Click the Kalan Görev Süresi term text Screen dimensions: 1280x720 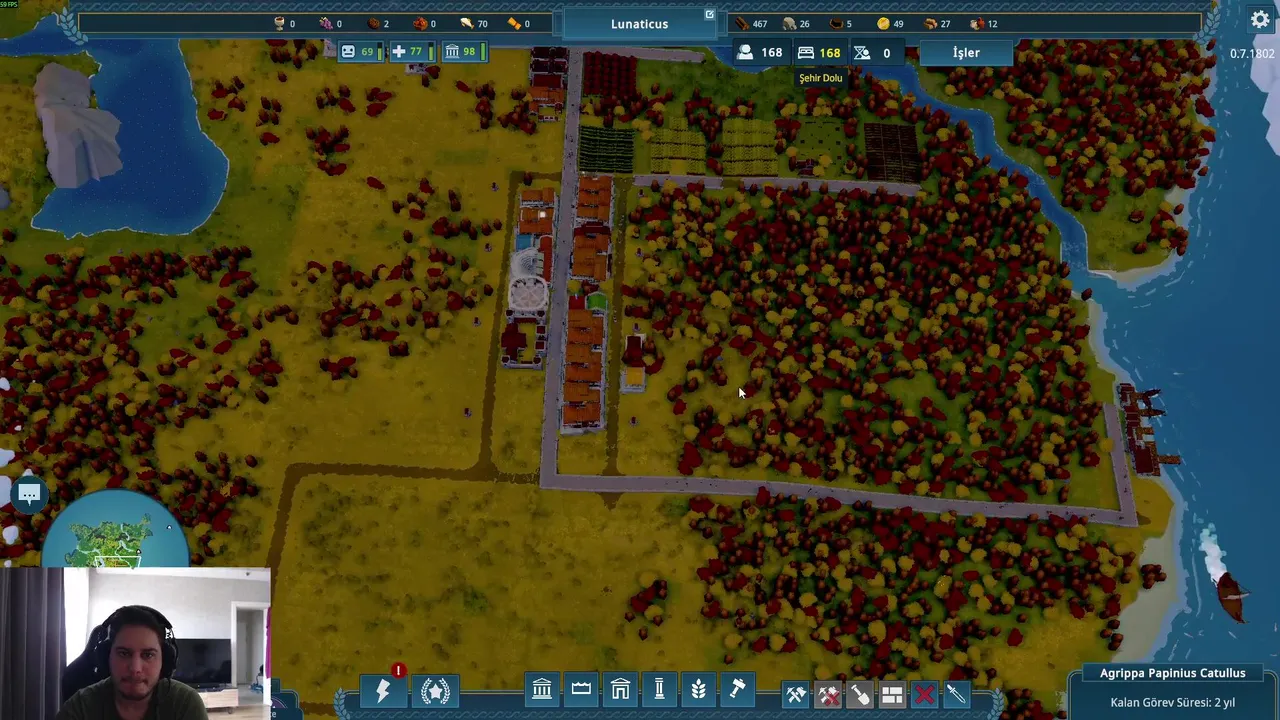click(x=1173, y=702)
